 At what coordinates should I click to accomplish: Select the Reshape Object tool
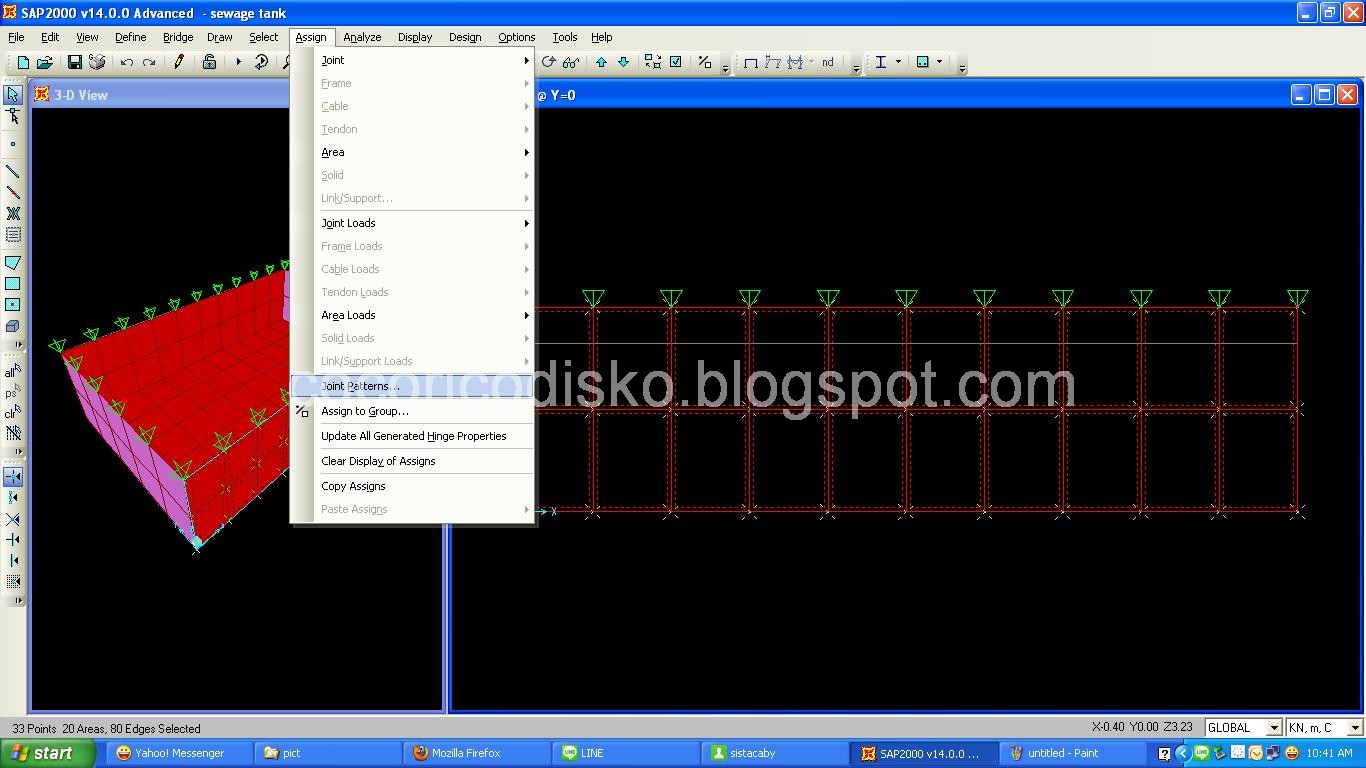pyautogui.click(x=13, y=117)
